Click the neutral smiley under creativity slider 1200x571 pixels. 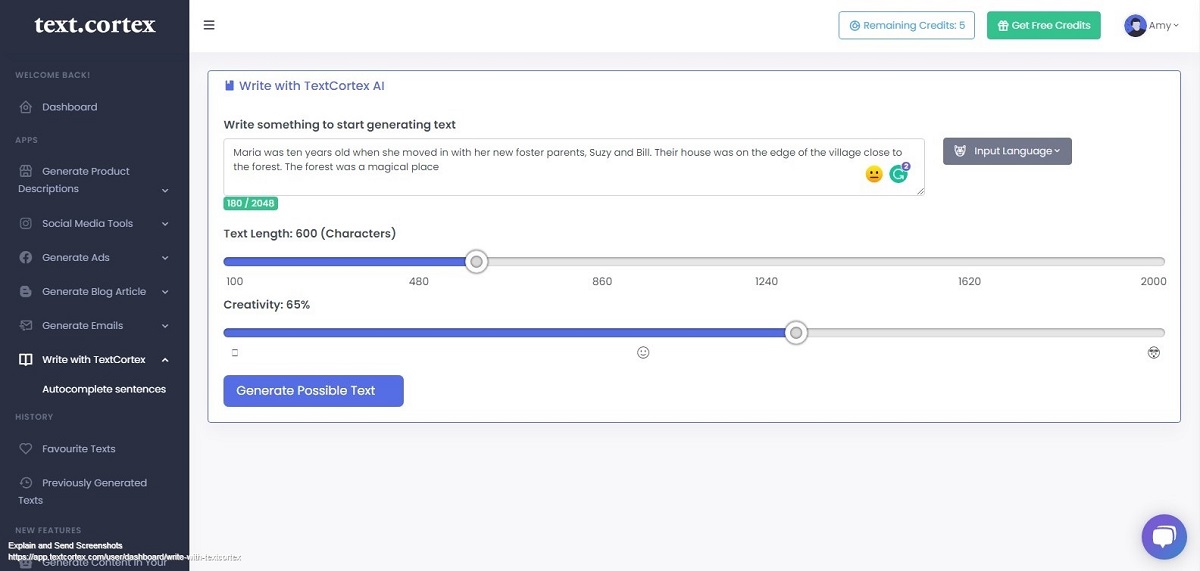(643, 353)
